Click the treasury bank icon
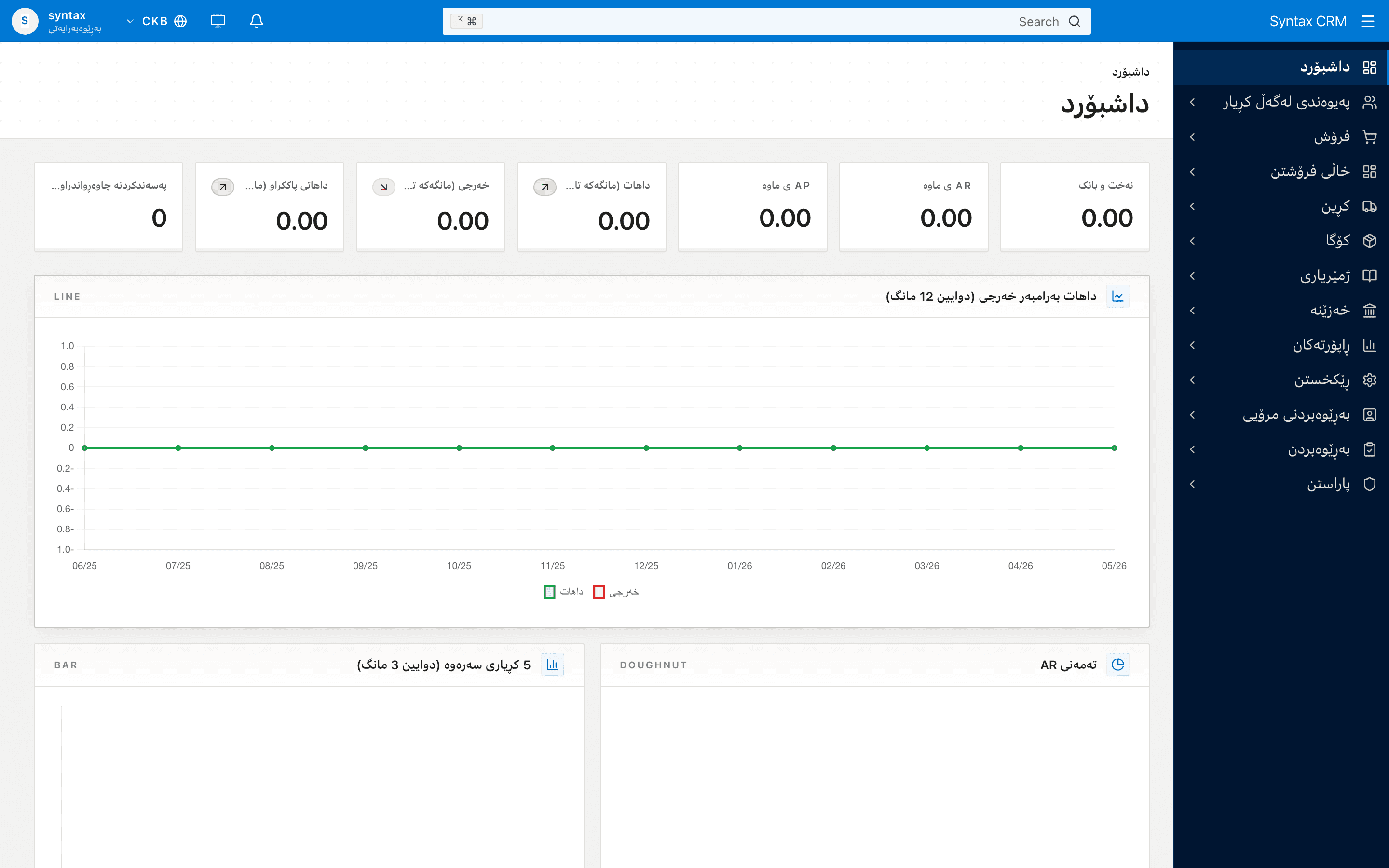Image resolution: width=1389 pixels, height=868 pixels. point(1370,311)
